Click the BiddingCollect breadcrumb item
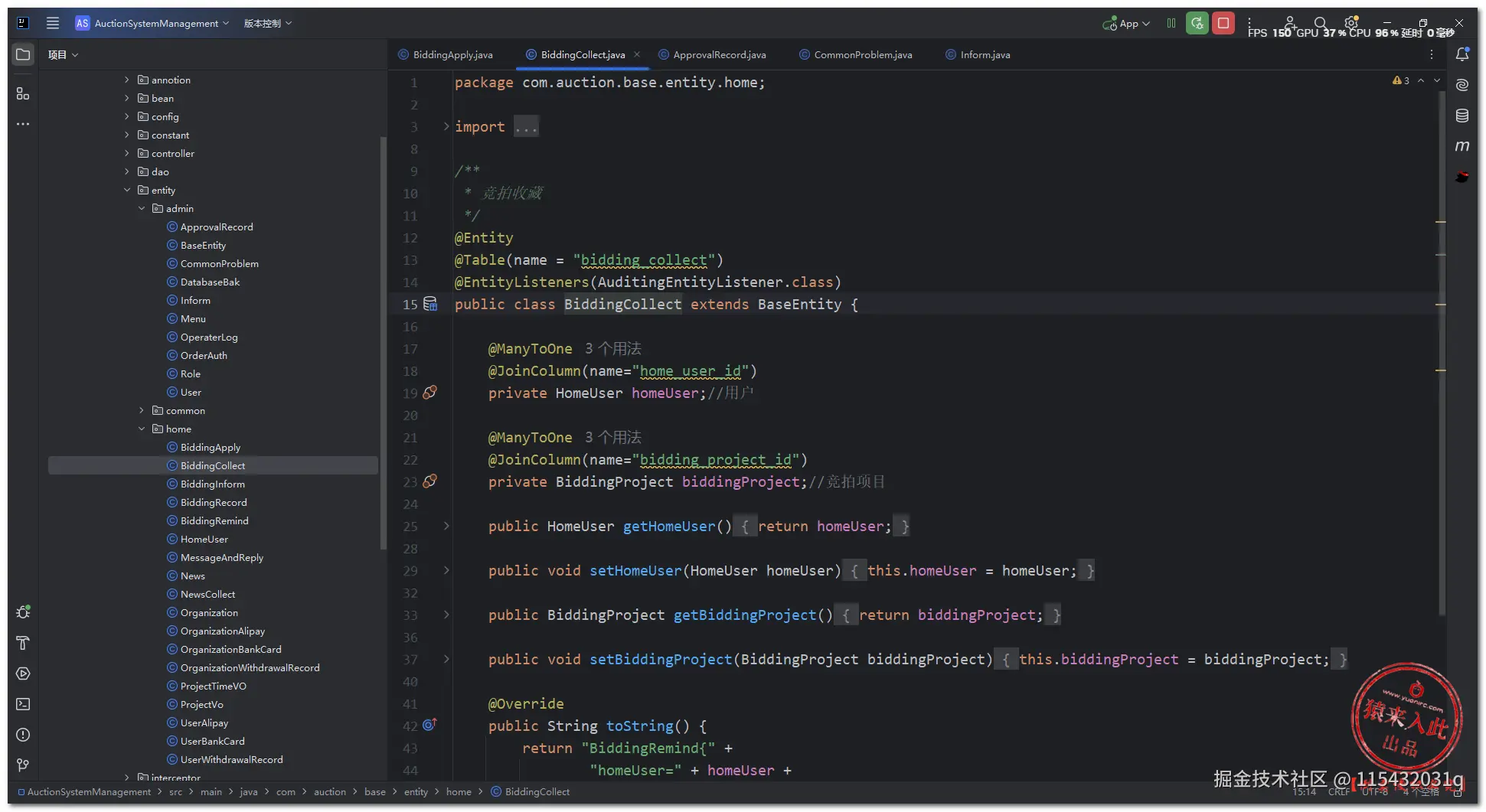This screenshot has height=812, width=1486. (530, 791)
